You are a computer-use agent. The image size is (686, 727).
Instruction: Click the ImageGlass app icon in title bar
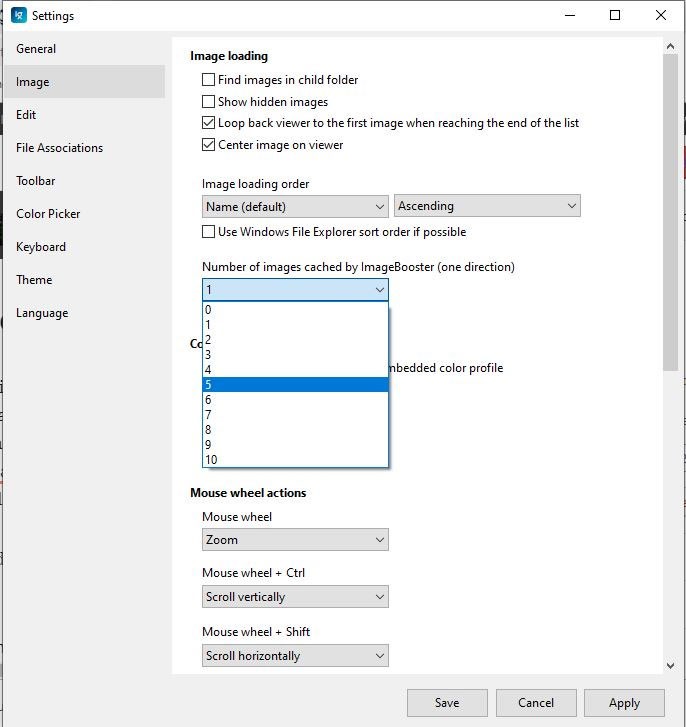[17, 16]
